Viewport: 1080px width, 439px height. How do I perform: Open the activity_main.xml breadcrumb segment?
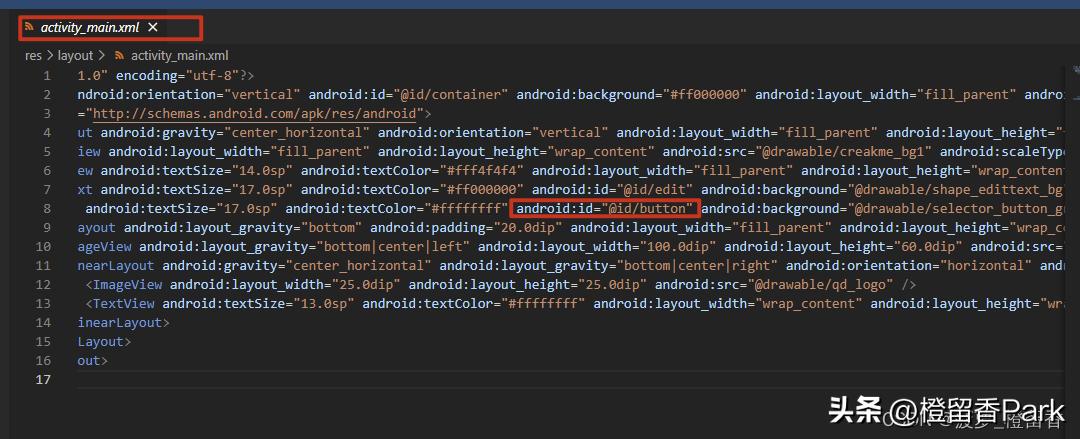(179, 56)
